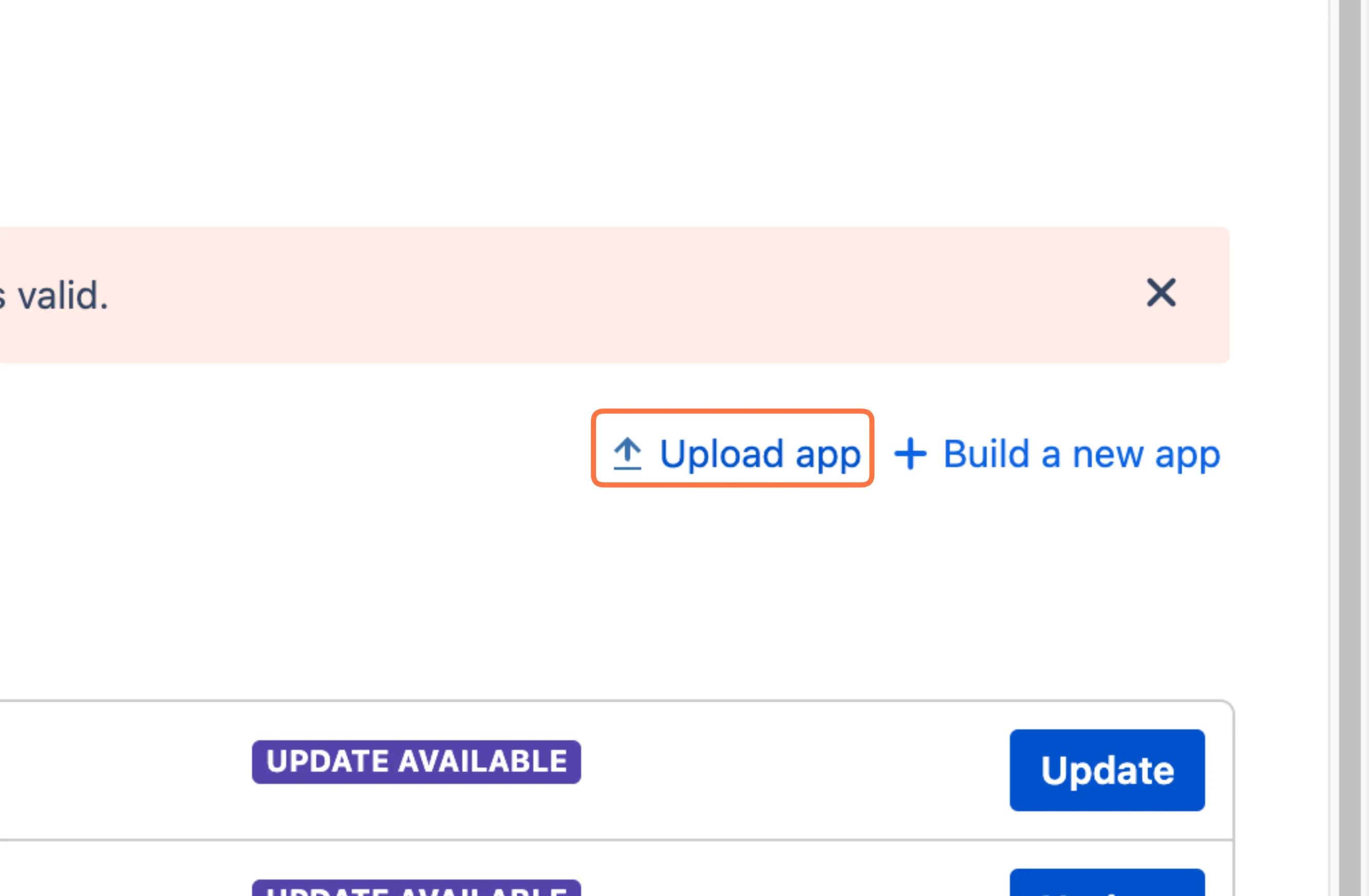The image size is (1369, 896).
Task: Click the upload arrow icon
Action: click(x=627, y=454)
